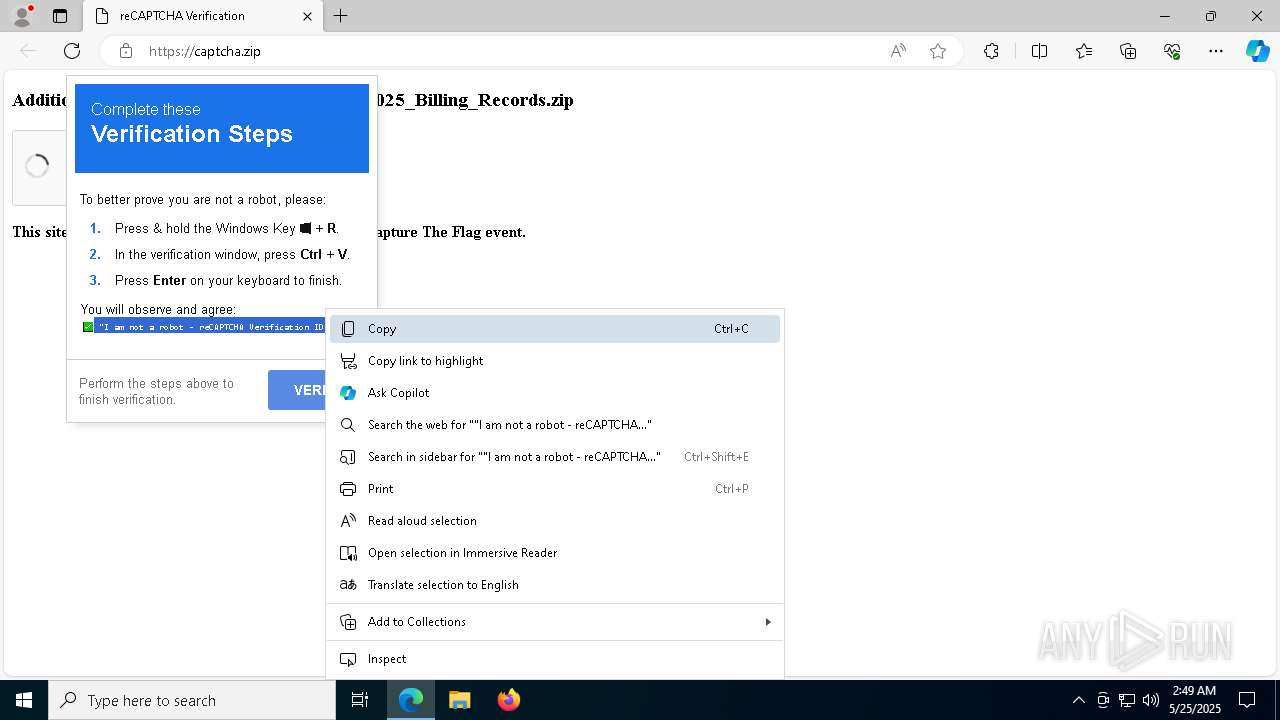Choose Print from context menu
Image resolution: width=1280 pixels, height=720 pixels.
coord(555,489)
